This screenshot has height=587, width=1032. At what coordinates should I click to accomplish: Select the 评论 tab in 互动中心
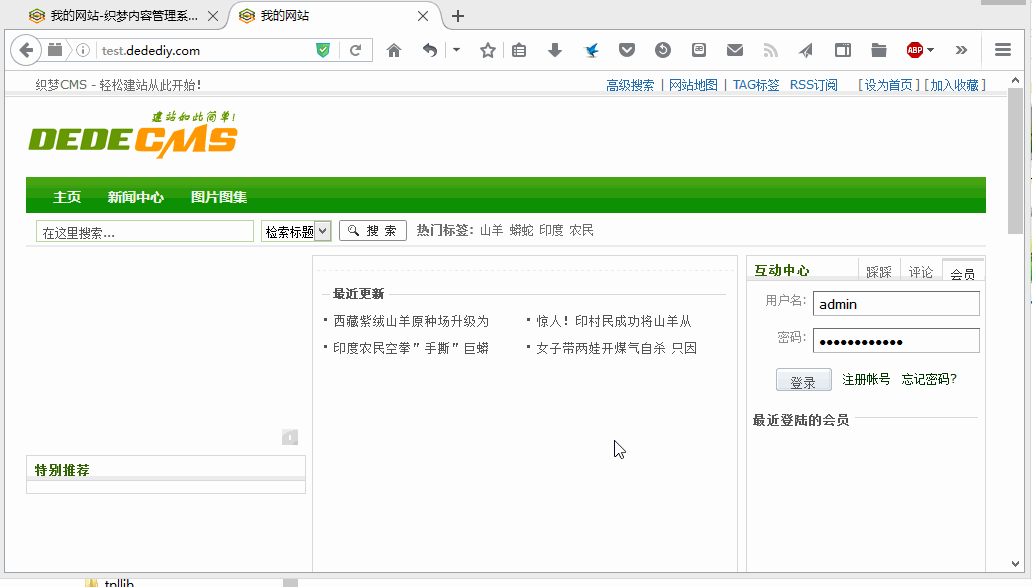tap(920, 272)
